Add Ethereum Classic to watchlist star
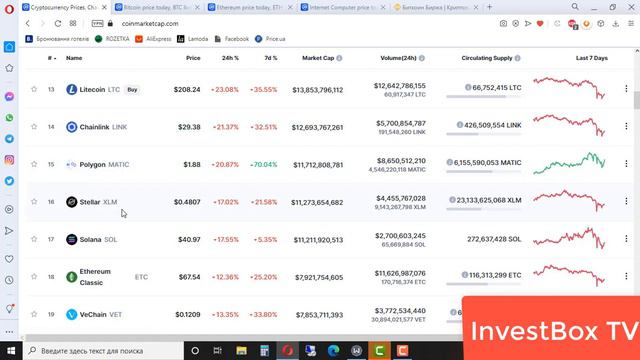 (x=34, y=277)
